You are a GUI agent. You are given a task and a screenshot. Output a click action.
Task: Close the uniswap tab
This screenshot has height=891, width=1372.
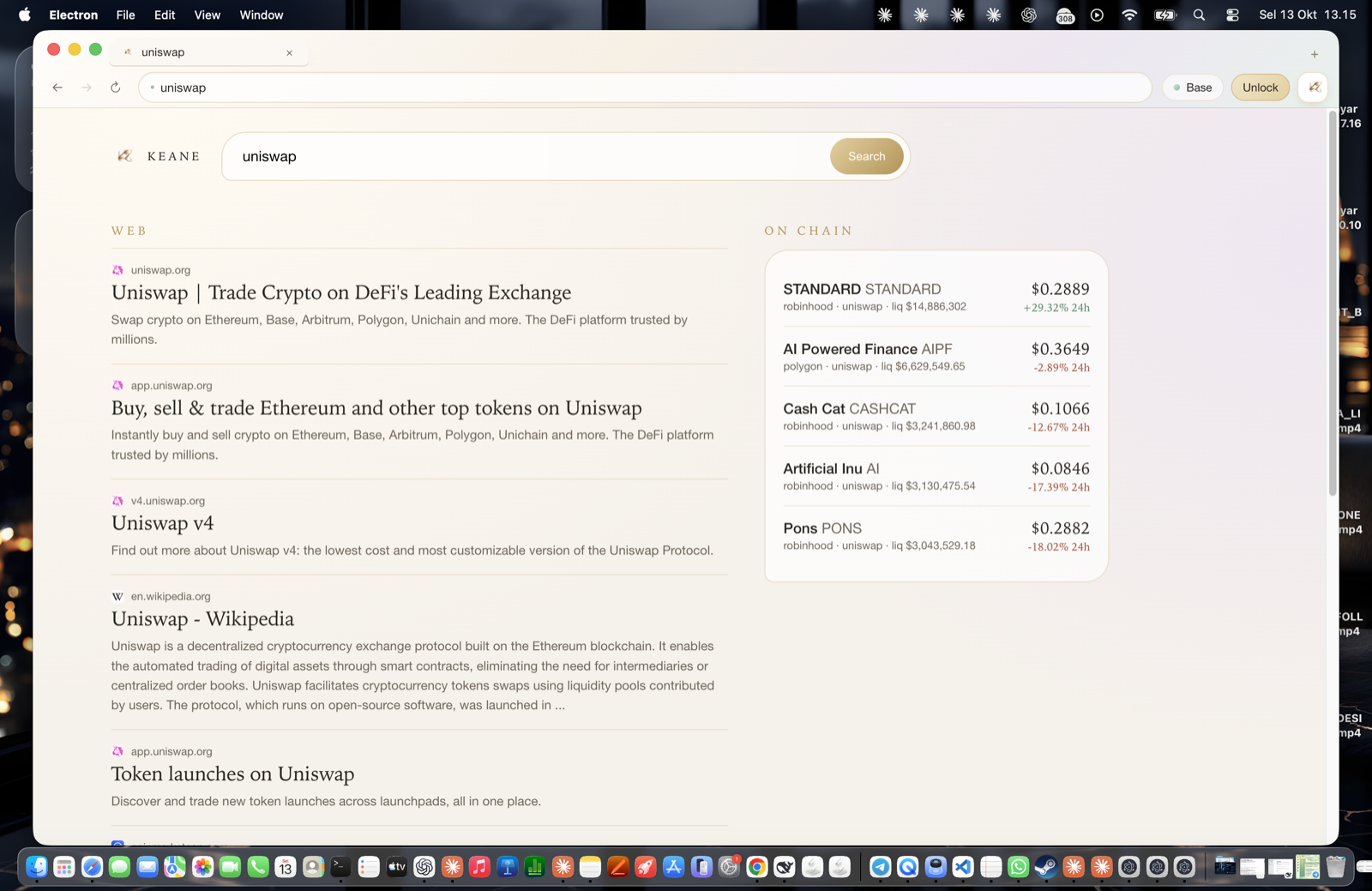pos(290,53)
